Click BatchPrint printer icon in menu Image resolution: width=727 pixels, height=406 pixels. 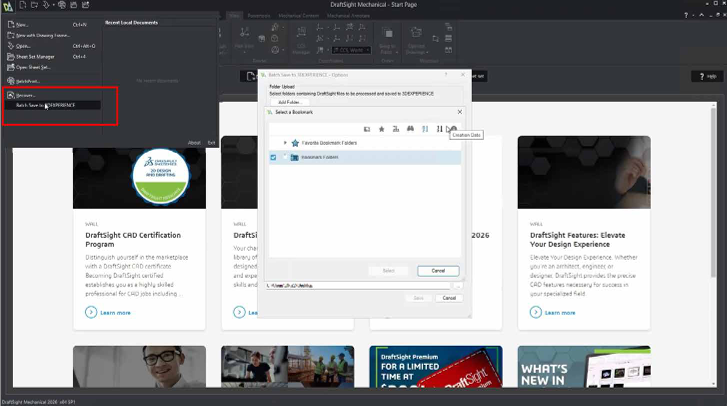(x=11, y=81)
